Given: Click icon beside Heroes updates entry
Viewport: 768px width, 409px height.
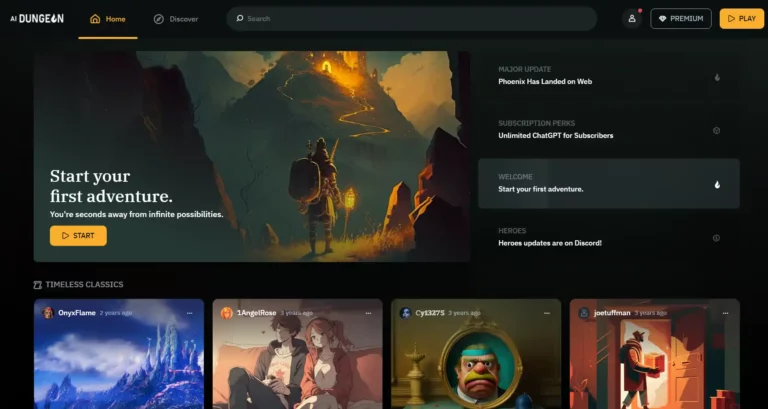Looking at the screenshot, I should coord(716,238).
